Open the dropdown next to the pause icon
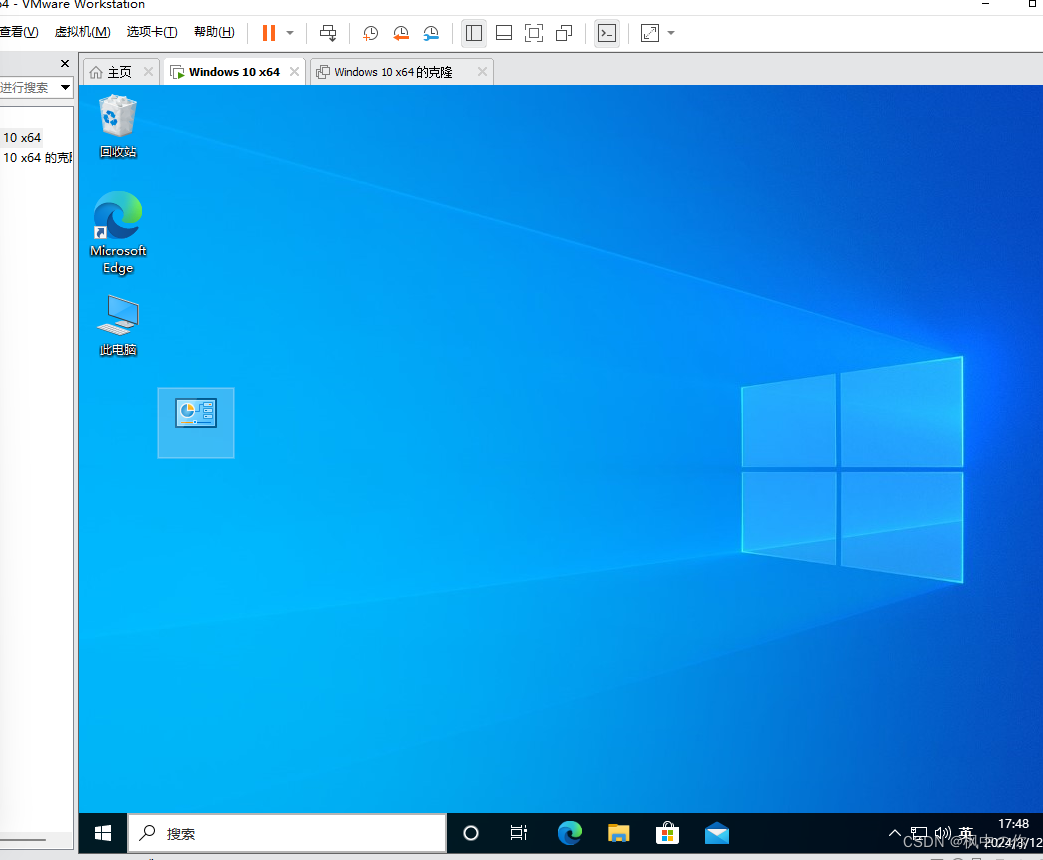The height and width of the screenshot is (860, 1043). [x=289, y=32]
